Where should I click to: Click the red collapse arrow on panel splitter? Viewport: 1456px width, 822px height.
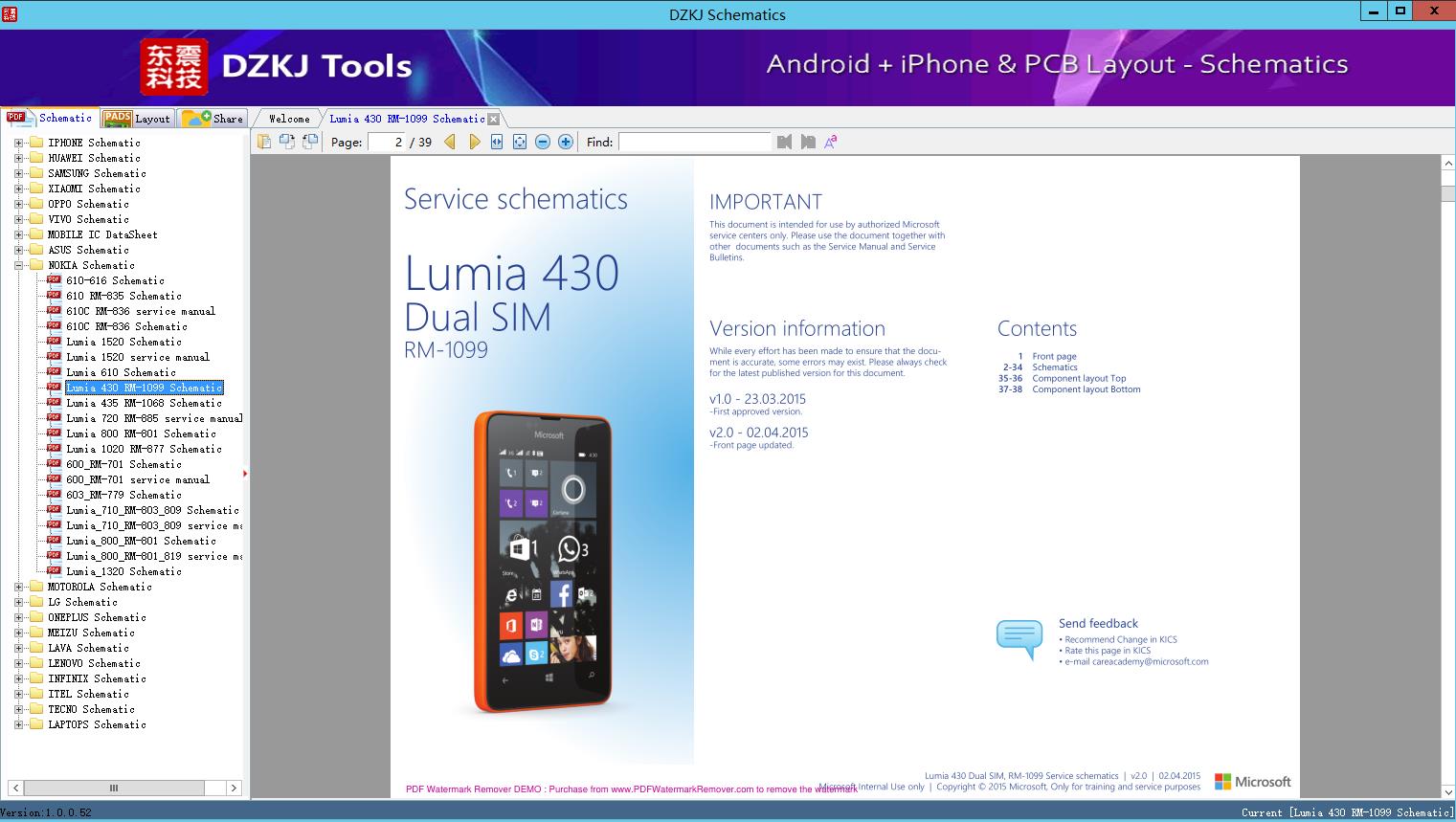coord(245,473)
